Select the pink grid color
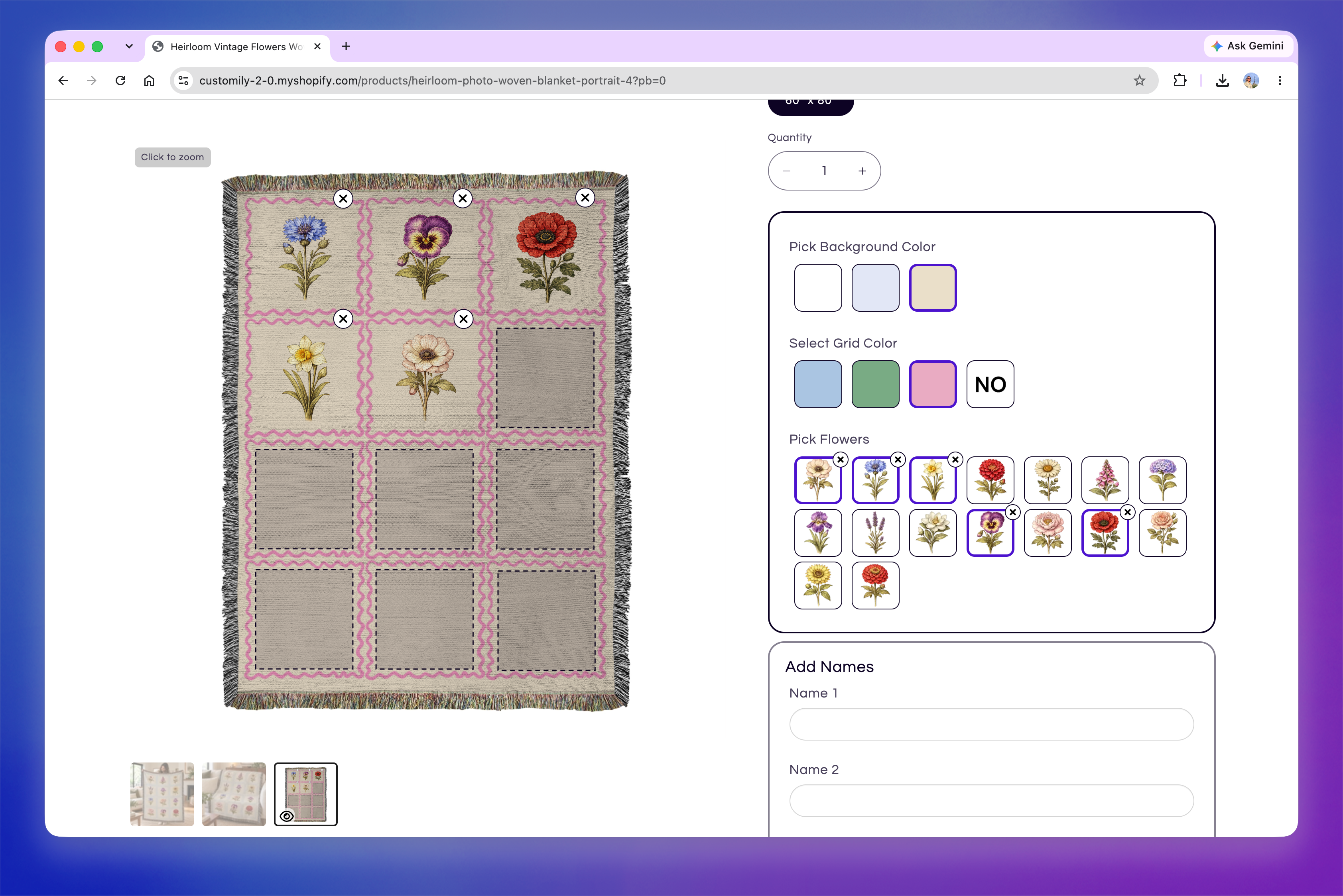The width and height of the screenshot is (1343, 896). coord(933,384)
